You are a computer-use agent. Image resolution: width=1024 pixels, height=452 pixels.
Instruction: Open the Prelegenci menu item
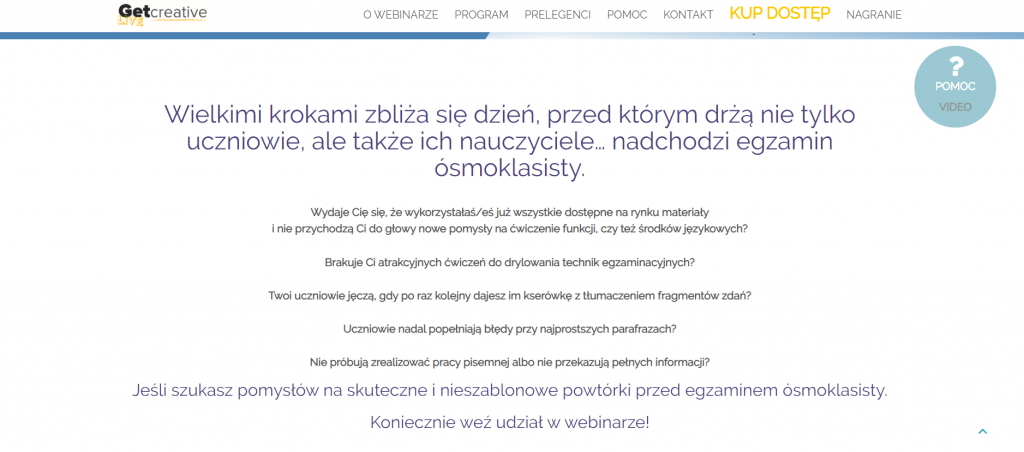[558, 15]
